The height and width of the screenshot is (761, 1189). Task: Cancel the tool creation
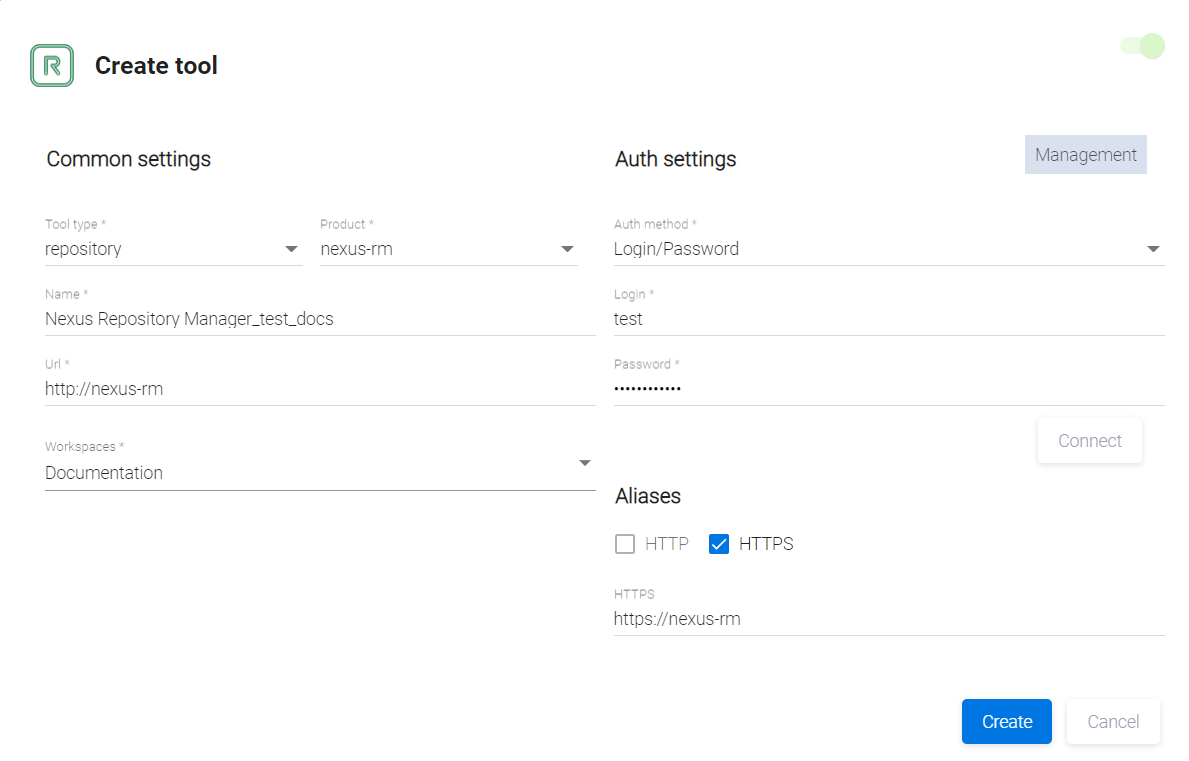1113,722
